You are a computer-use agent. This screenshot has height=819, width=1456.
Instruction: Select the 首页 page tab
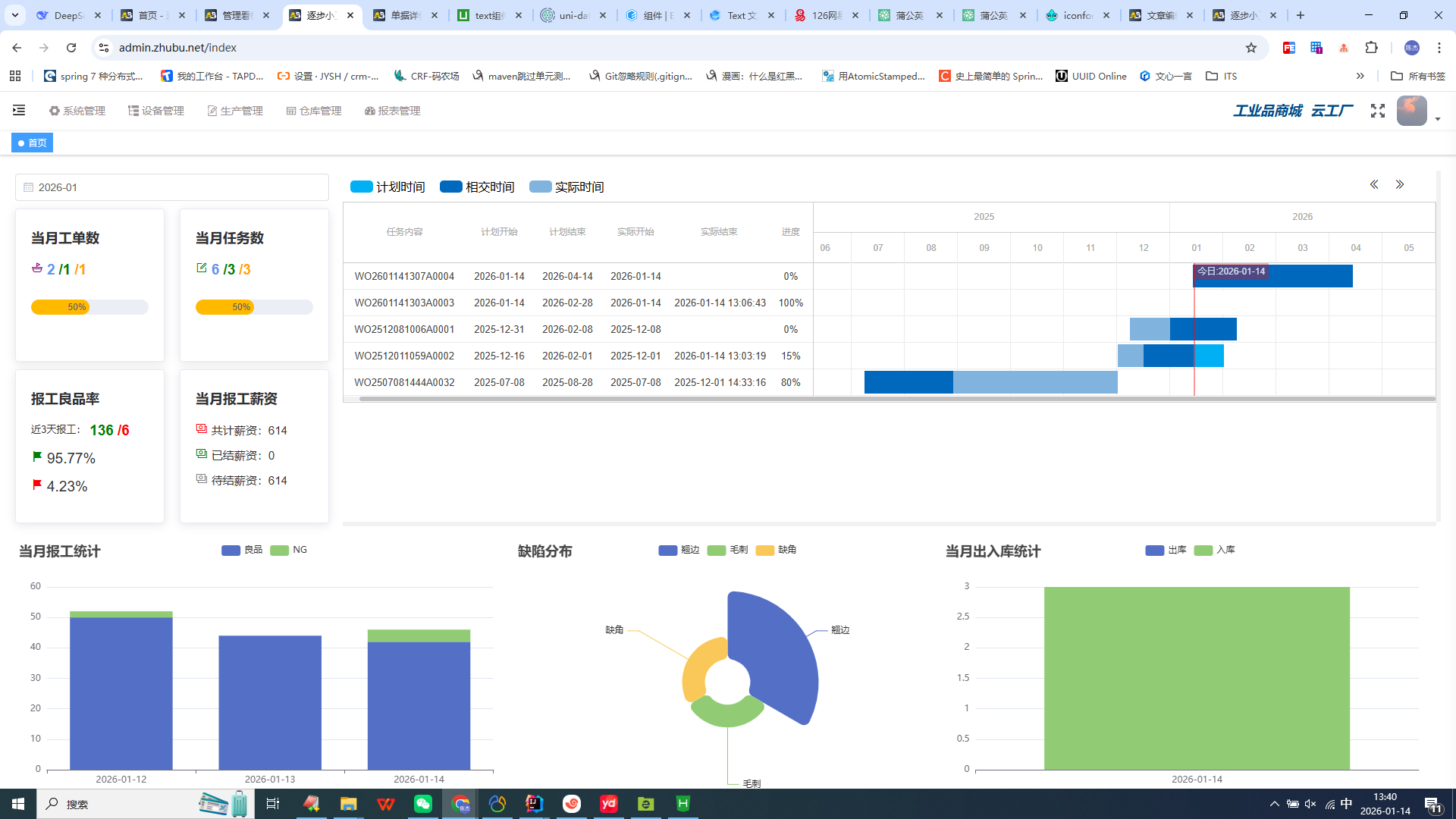click(33, 143)
